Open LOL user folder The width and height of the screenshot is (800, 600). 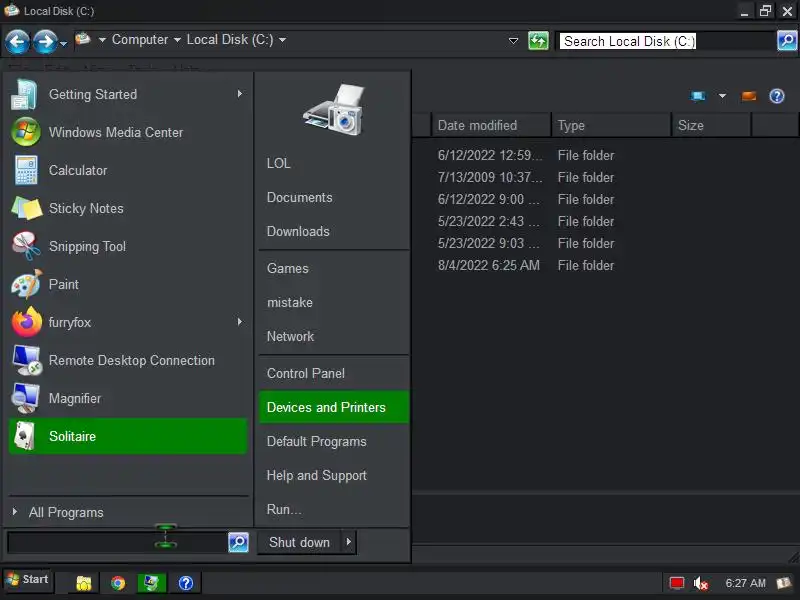[279, 163]
